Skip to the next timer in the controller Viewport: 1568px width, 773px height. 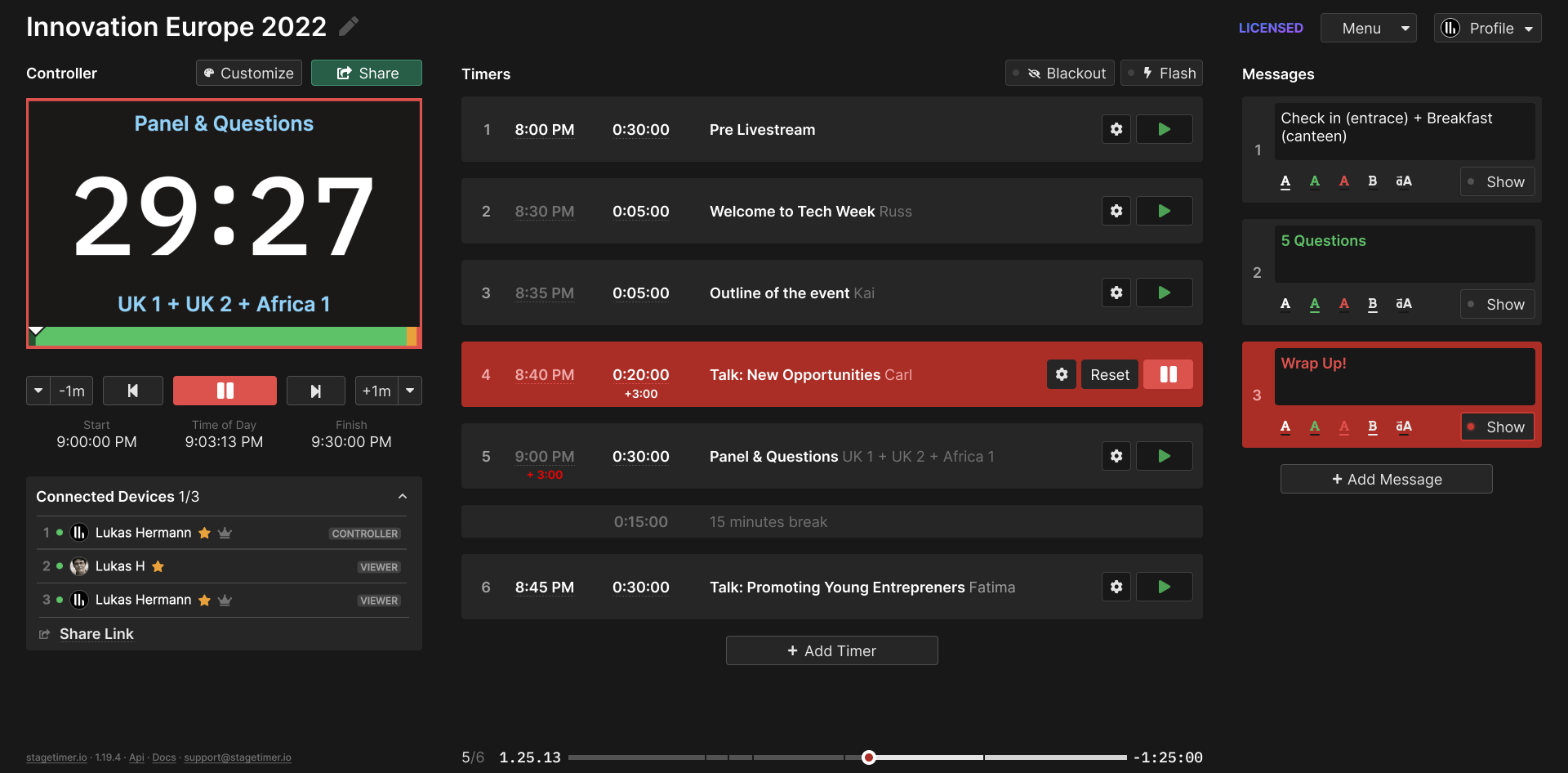click(x=315, y=391)
